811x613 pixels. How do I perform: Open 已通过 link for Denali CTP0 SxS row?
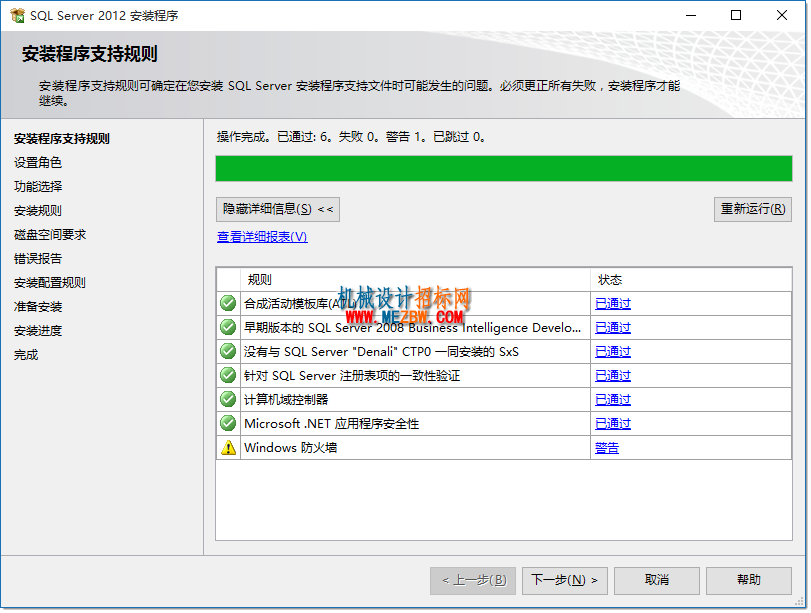click(613, 352)
